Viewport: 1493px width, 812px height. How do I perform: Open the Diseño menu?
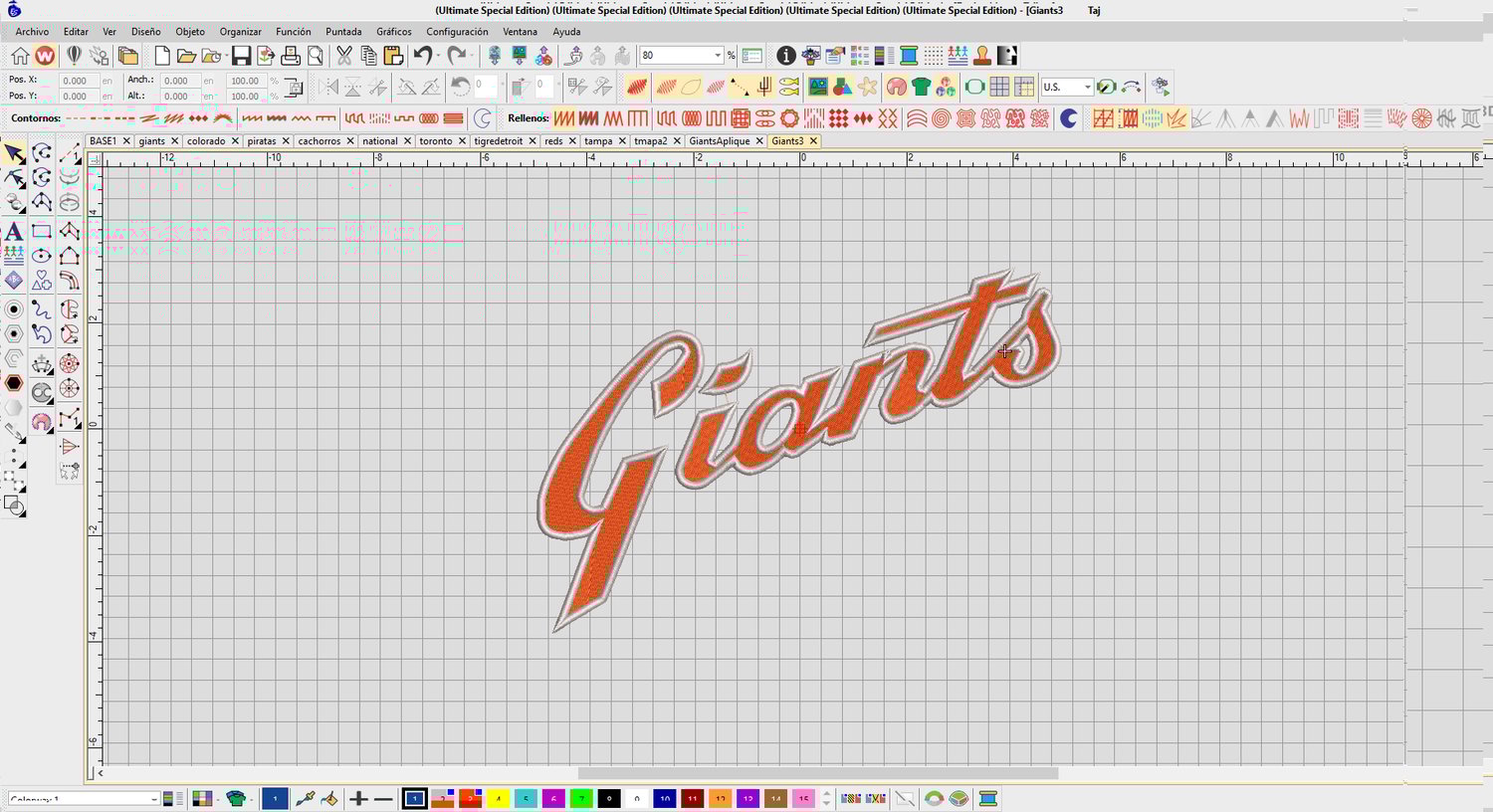145,32
